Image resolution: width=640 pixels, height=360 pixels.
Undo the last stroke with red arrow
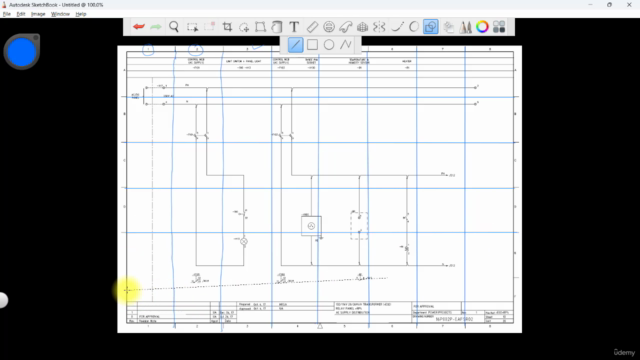[x=139, y=27]
